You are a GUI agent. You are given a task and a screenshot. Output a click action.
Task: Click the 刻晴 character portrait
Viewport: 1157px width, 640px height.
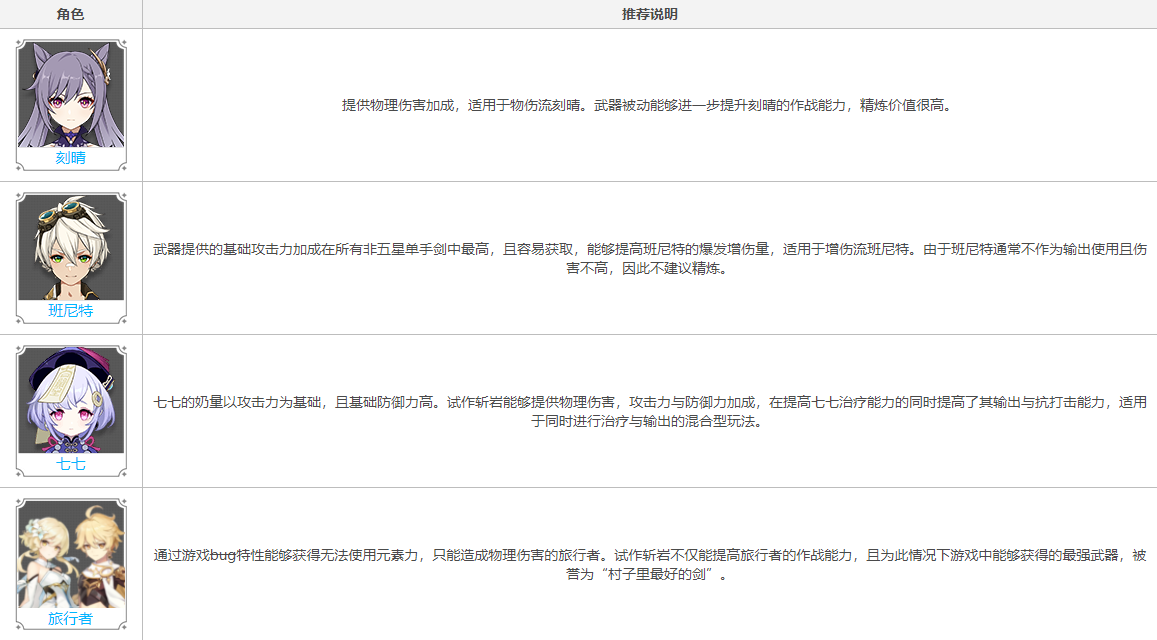pos(71,94)
